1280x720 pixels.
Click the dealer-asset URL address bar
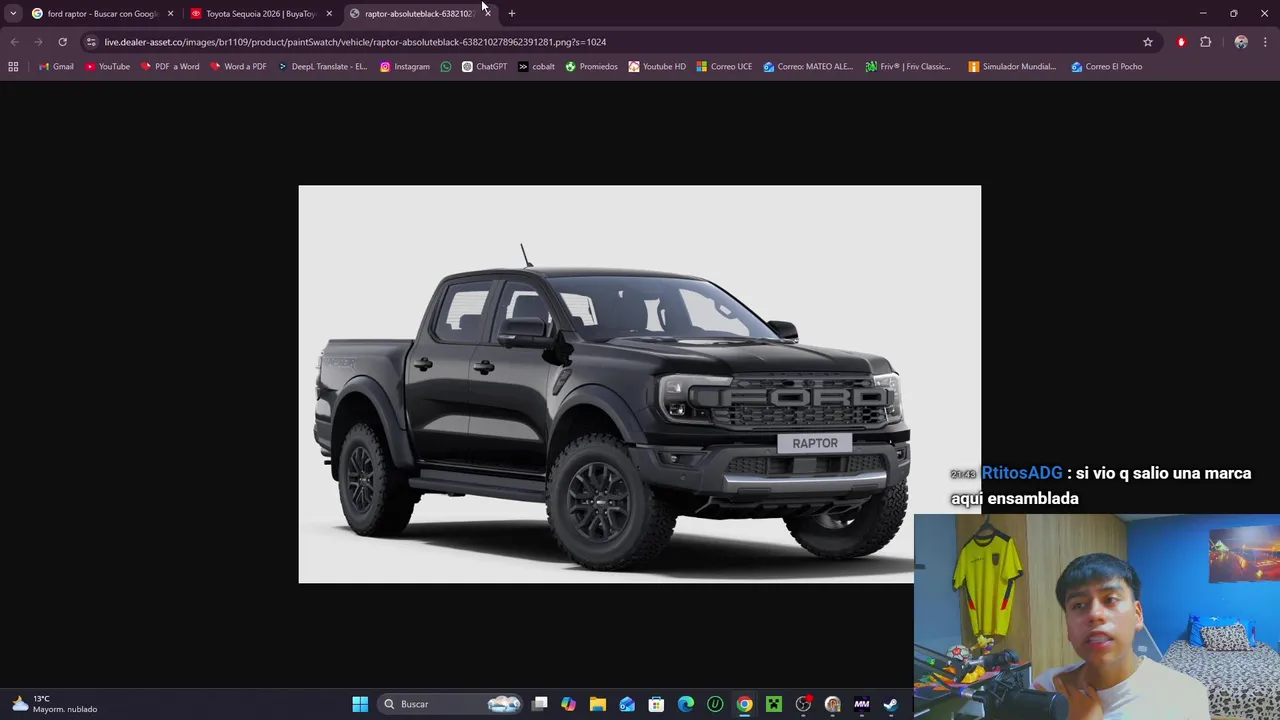[620, 42]
